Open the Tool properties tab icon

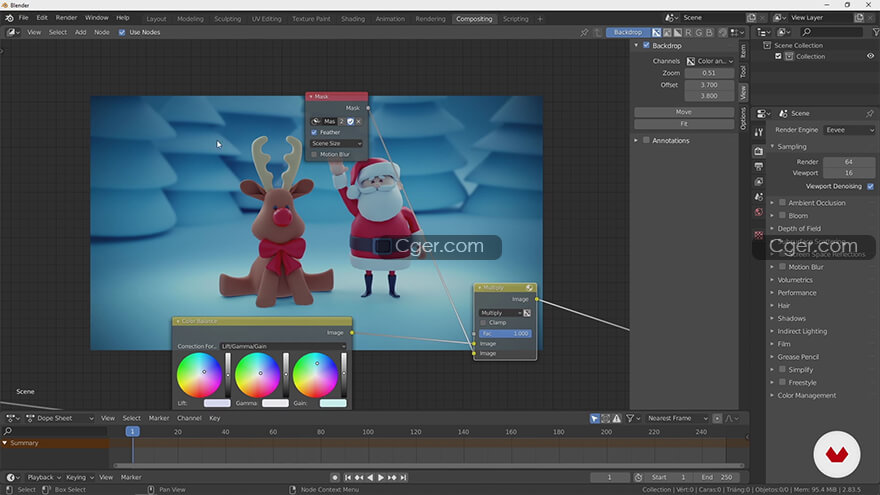759,132
